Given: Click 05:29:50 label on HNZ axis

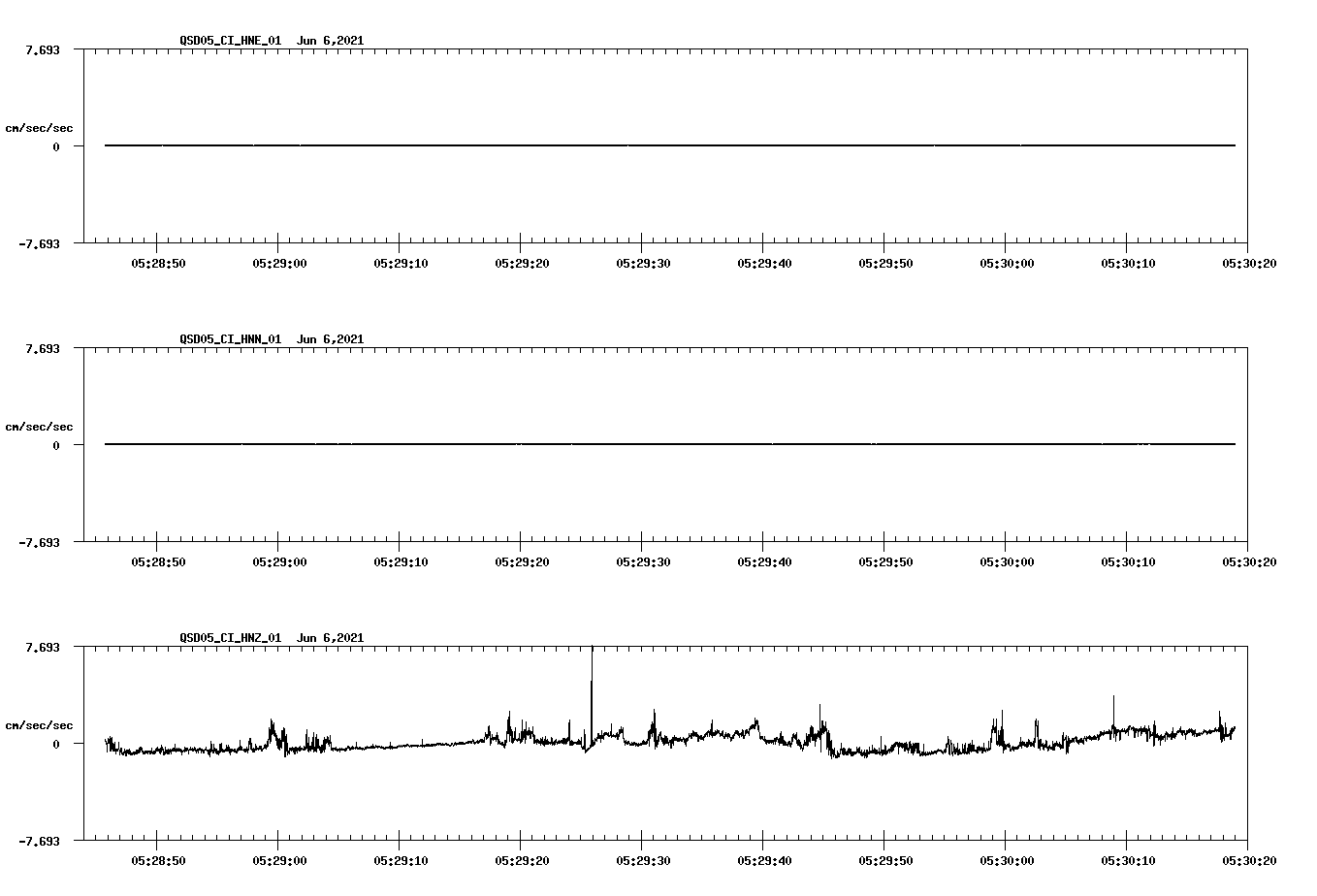Looking at the screenshot, I should click(x=884, y=860).
